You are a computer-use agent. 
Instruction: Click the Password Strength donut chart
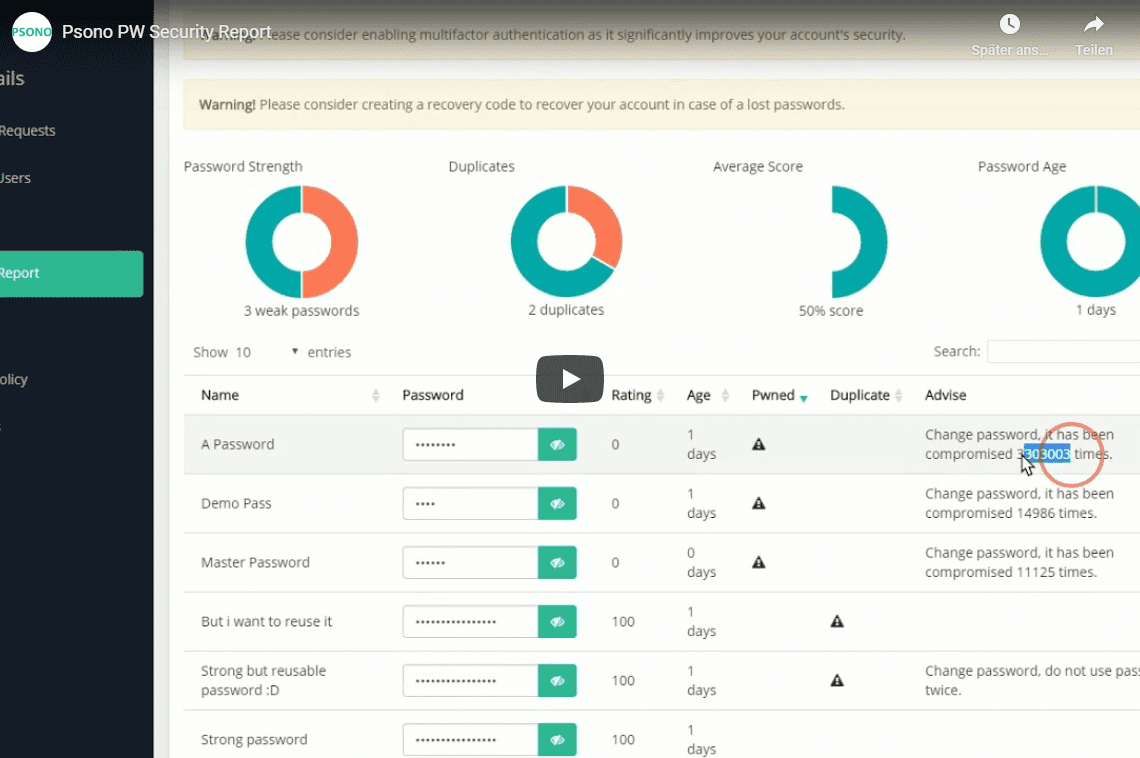click(x=302, y=242)
